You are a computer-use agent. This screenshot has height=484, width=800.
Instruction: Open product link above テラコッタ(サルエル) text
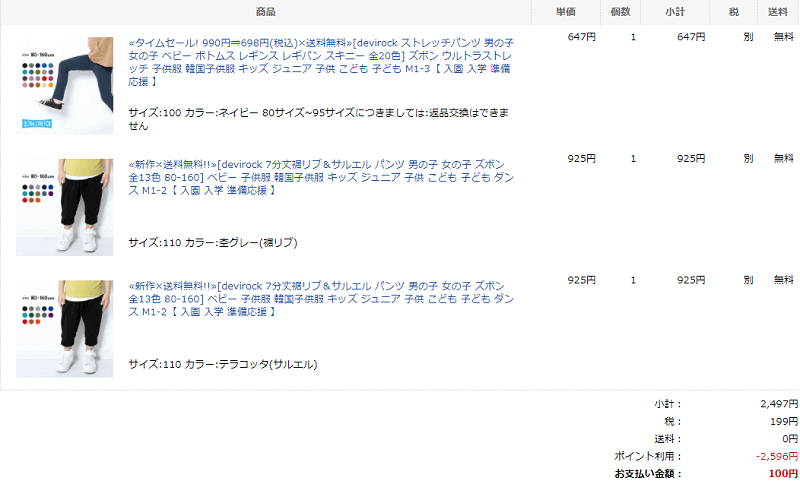pos(322,298)
